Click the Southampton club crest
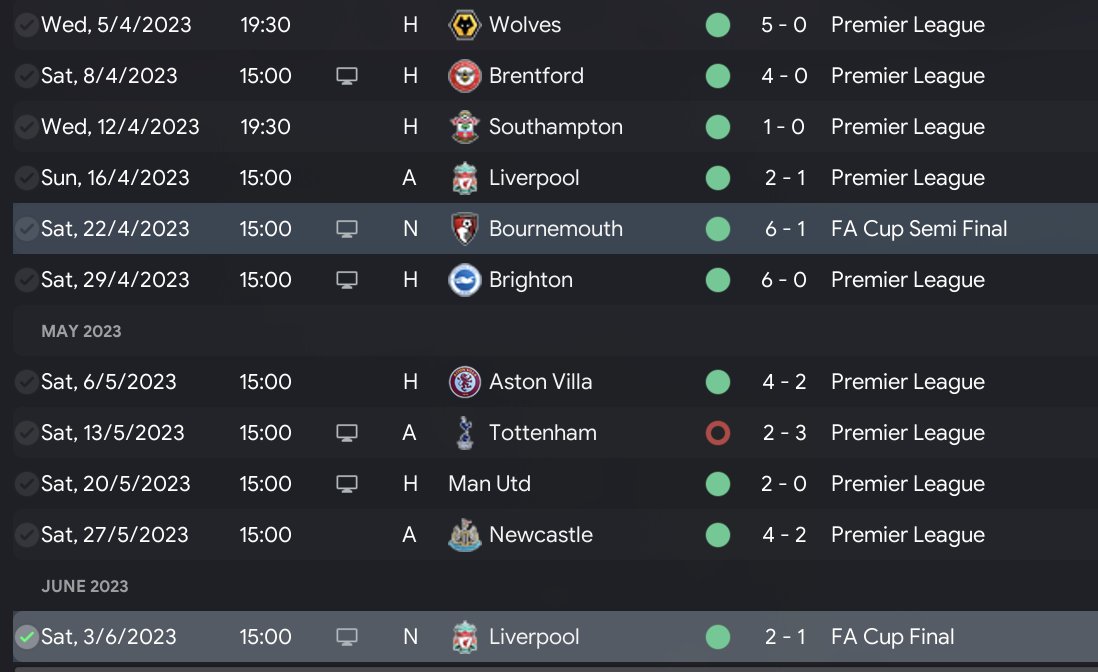The height and width of the screenshot is (672, 1098). coord(465,127)
